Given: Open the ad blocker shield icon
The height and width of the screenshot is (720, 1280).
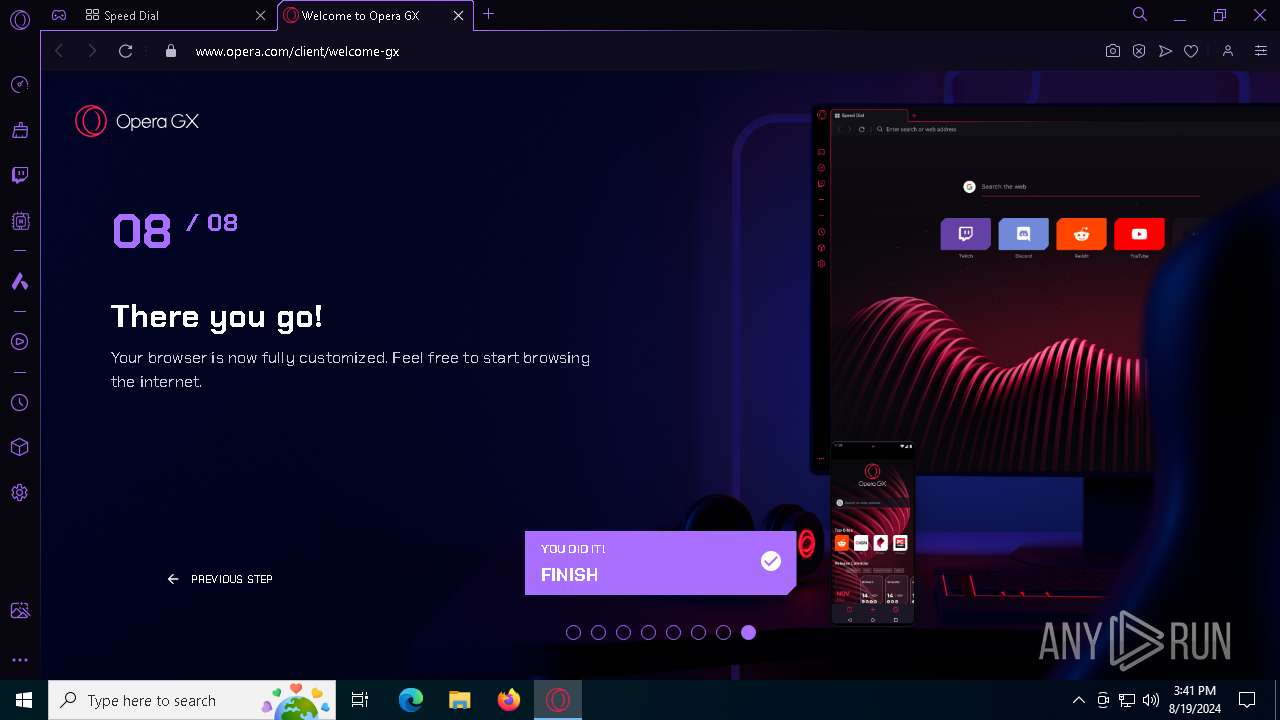Looking at the screenshot, I should click(1138, 51).
